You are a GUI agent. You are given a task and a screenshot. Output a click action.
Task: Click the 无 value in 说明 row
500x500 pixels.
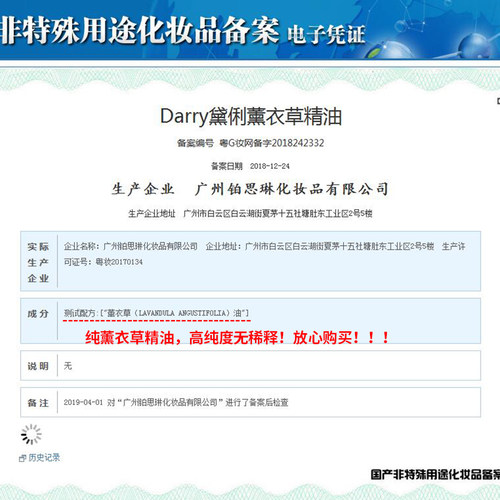(x=68, y=366)
